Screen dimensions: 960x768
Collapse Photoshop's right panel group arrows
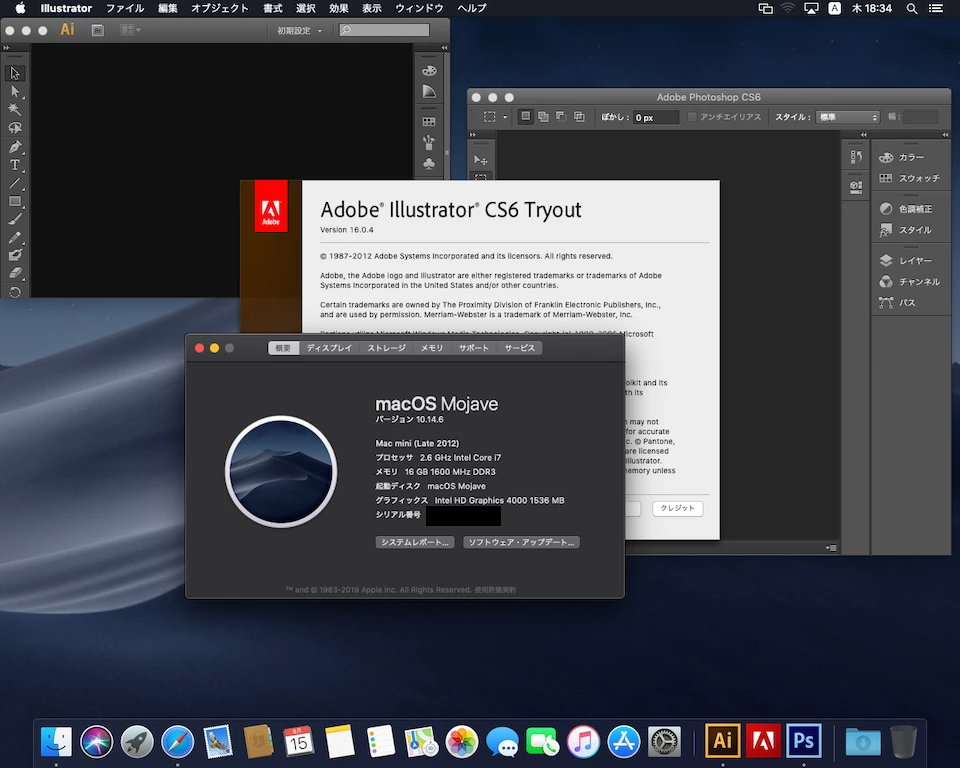click(945, 135)
